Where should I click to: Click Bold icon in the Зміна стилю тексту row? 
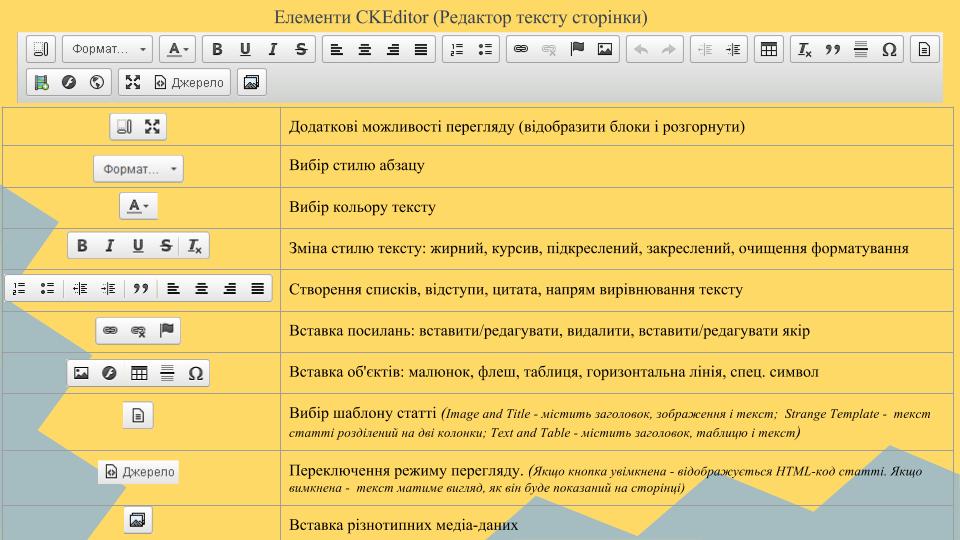(x=82, y=246)
